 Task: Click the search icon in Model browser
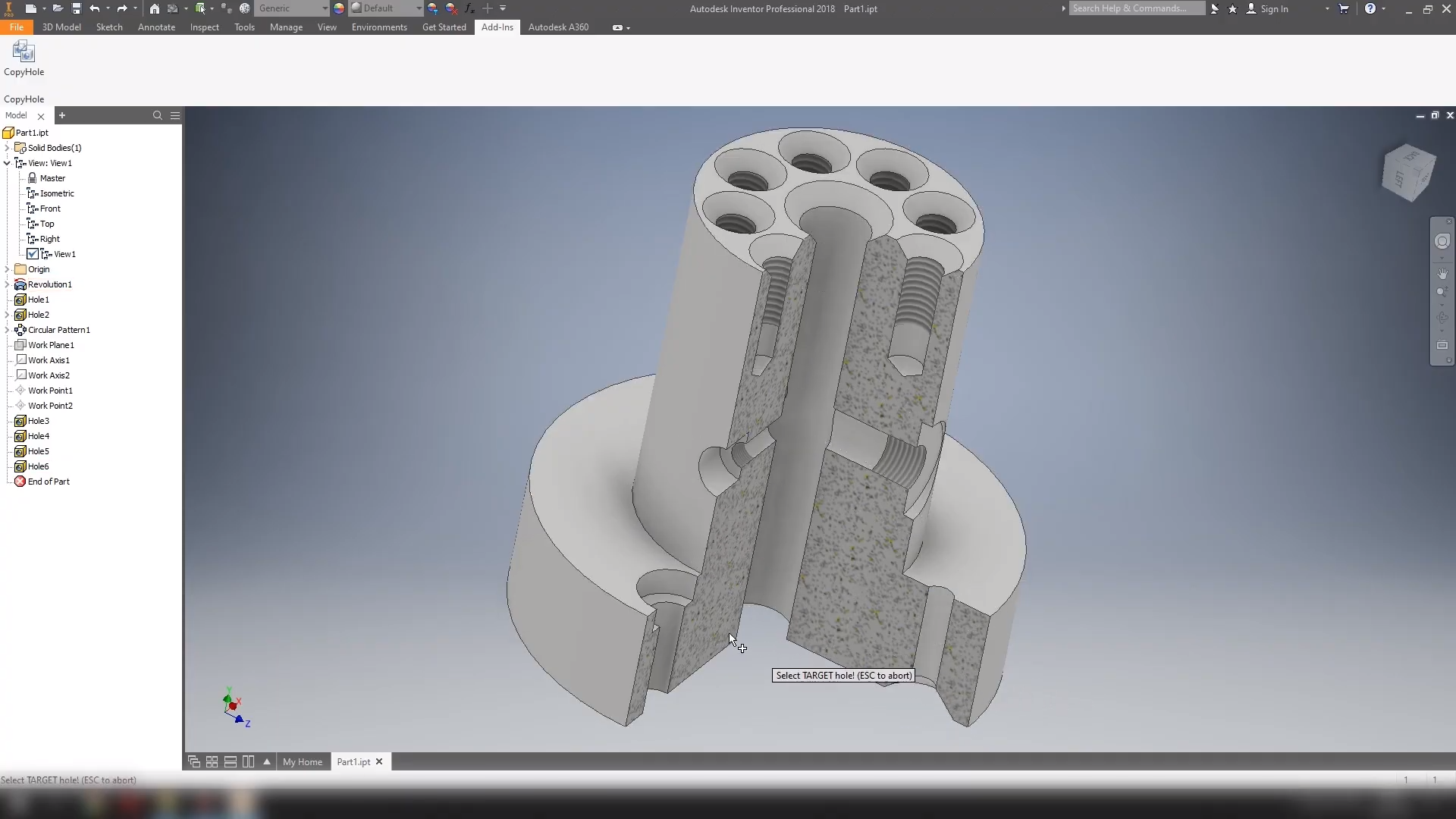pyautogui.click(x=158, y=115)
